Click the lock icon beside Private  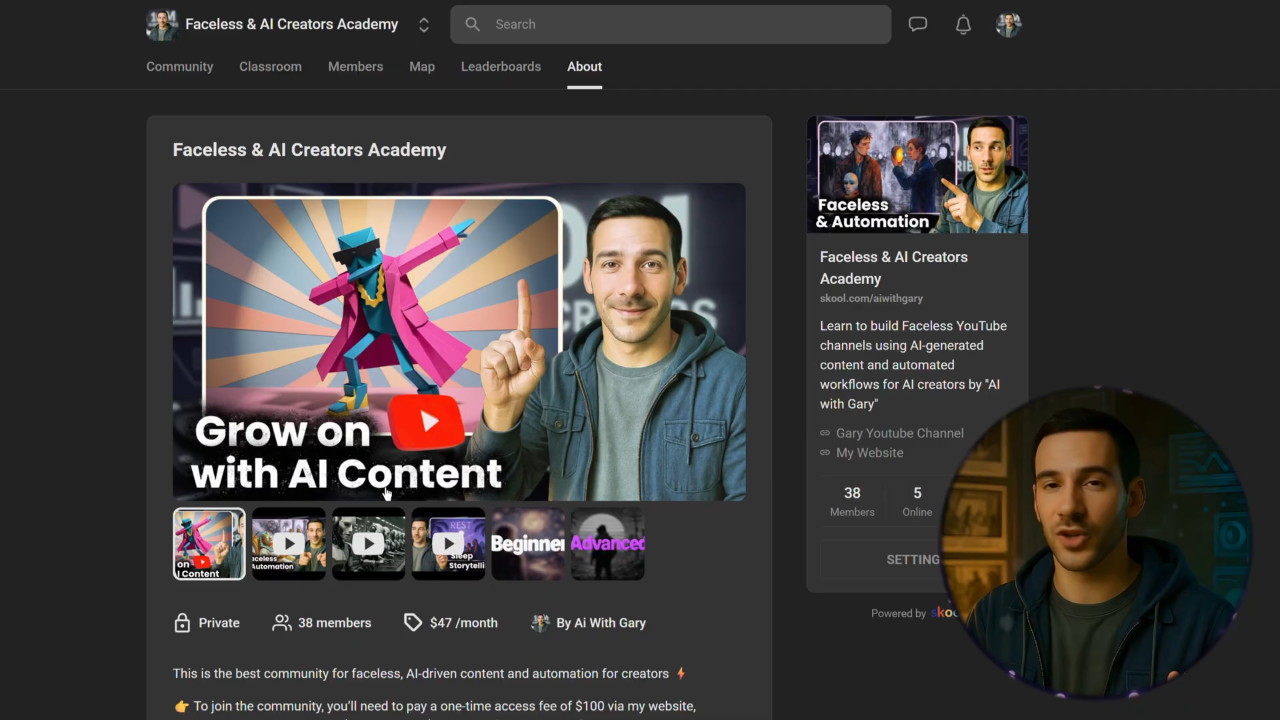coord(182,623)
